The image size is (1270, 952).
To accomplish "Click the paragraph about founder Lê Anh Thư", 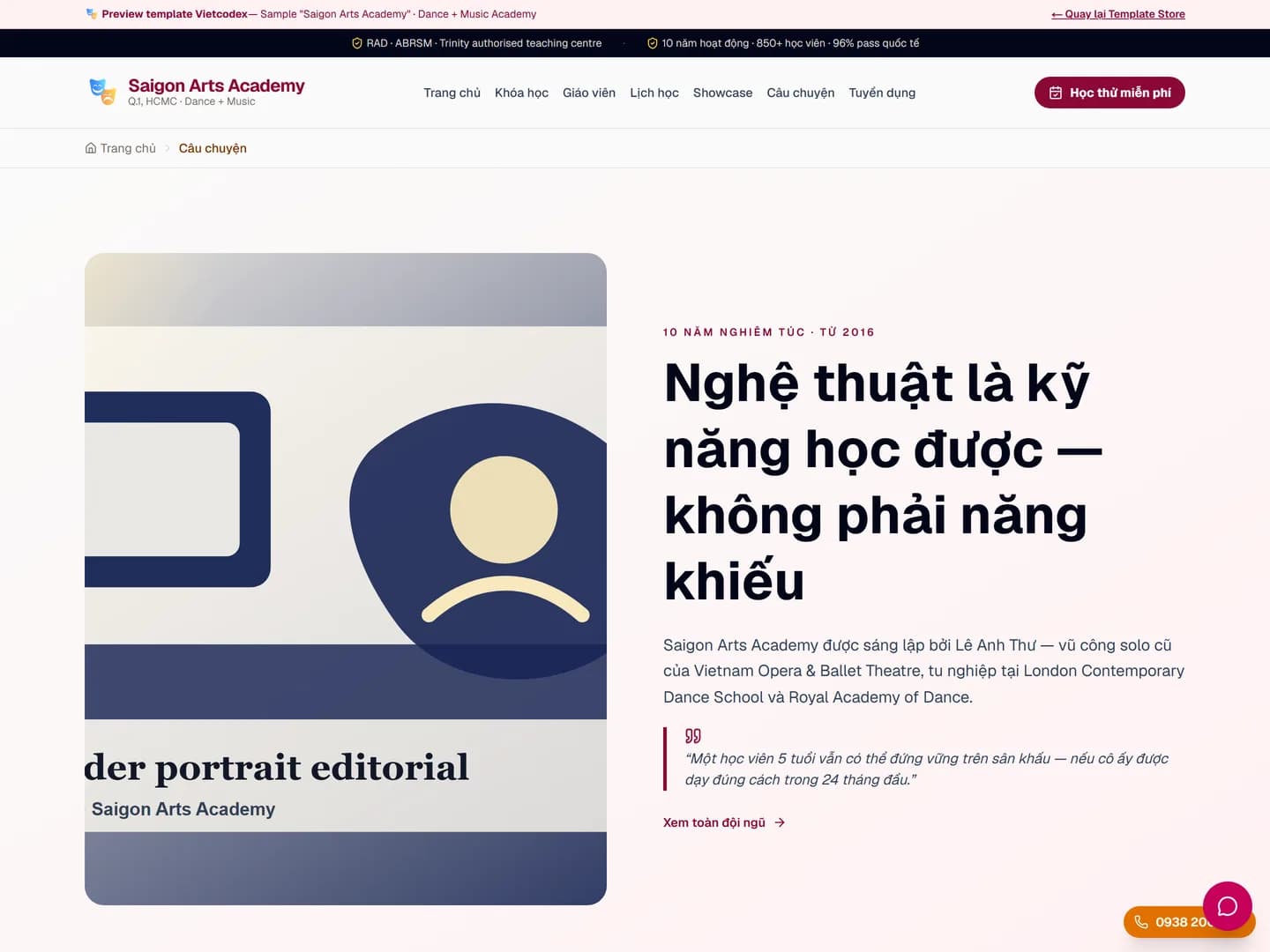I will point(923,671).
